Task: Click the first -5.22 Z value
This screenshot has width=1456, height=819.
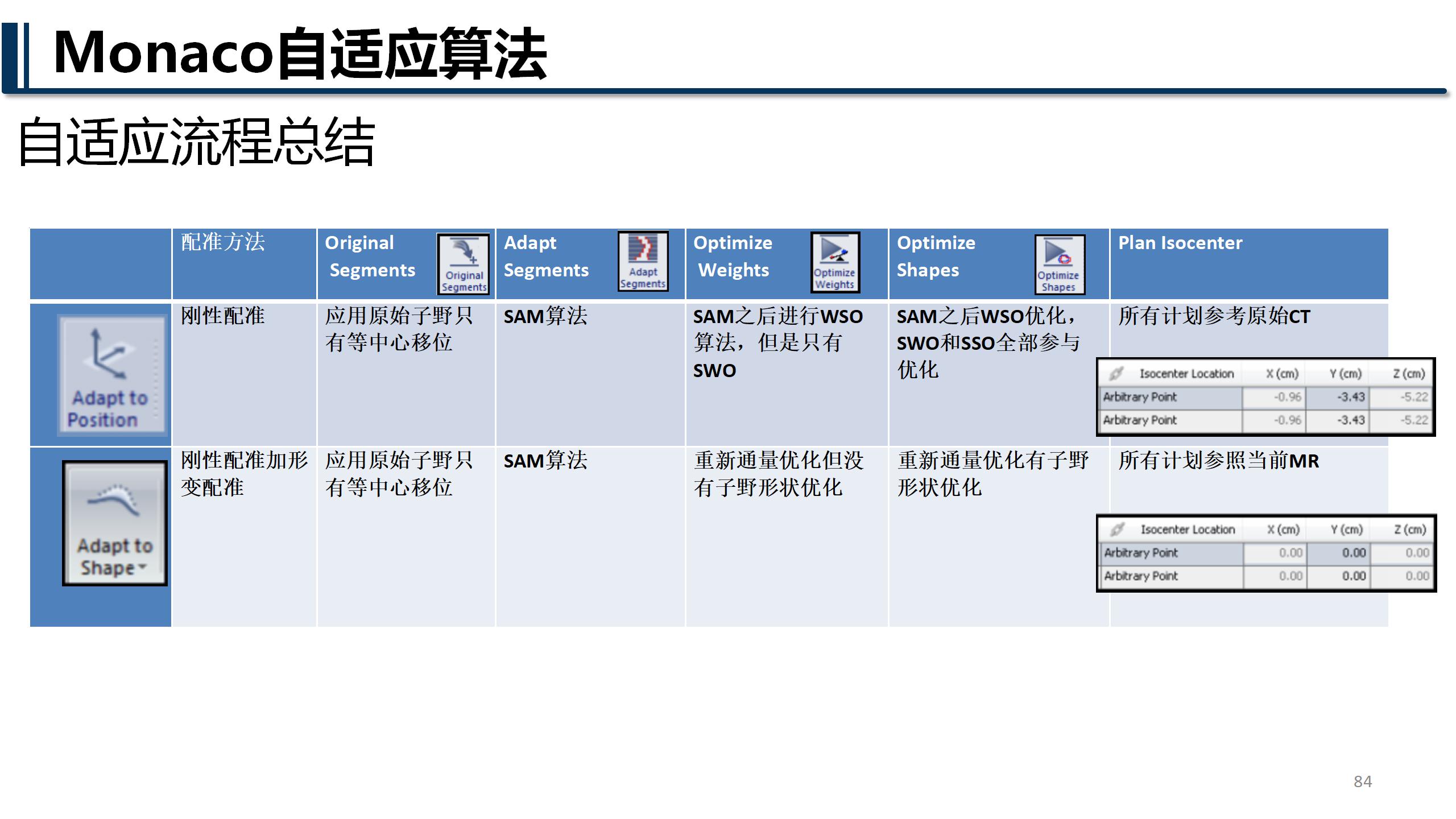Action: click(x=1414, y=397)
